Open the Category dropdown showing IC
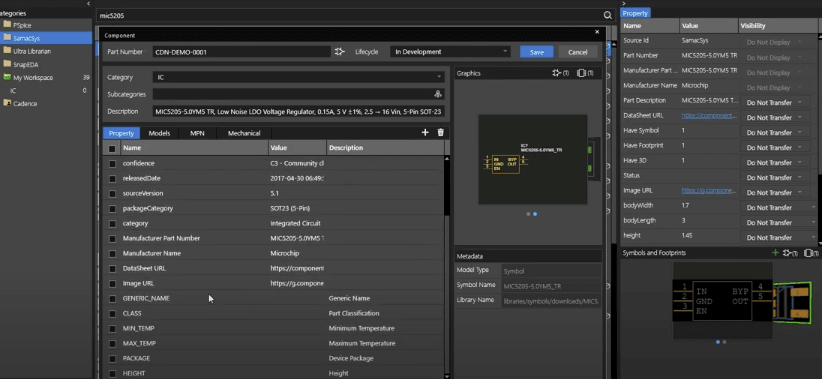This screenshot has width=822, height=379. tap(299, 77)
